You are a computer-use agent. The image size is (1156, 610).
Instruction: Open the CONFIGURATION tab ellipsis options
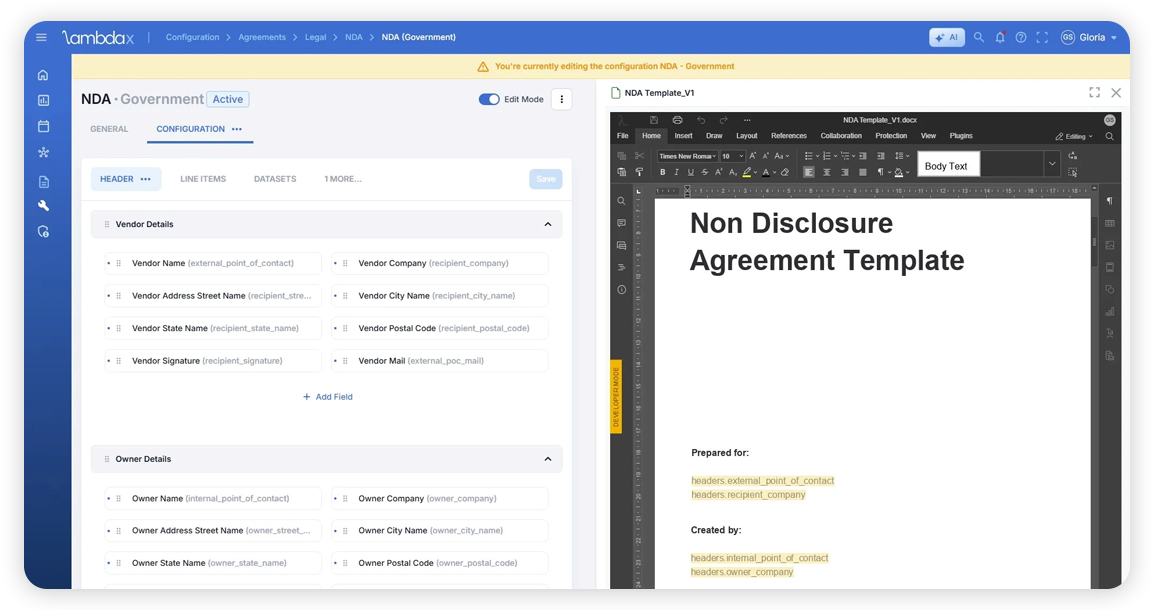[237, 128]
